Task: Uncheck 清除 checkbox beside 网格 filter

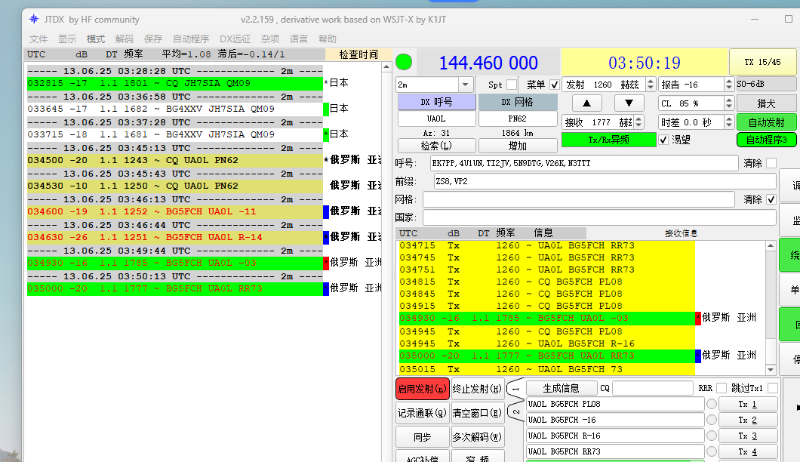Action: 771,199
